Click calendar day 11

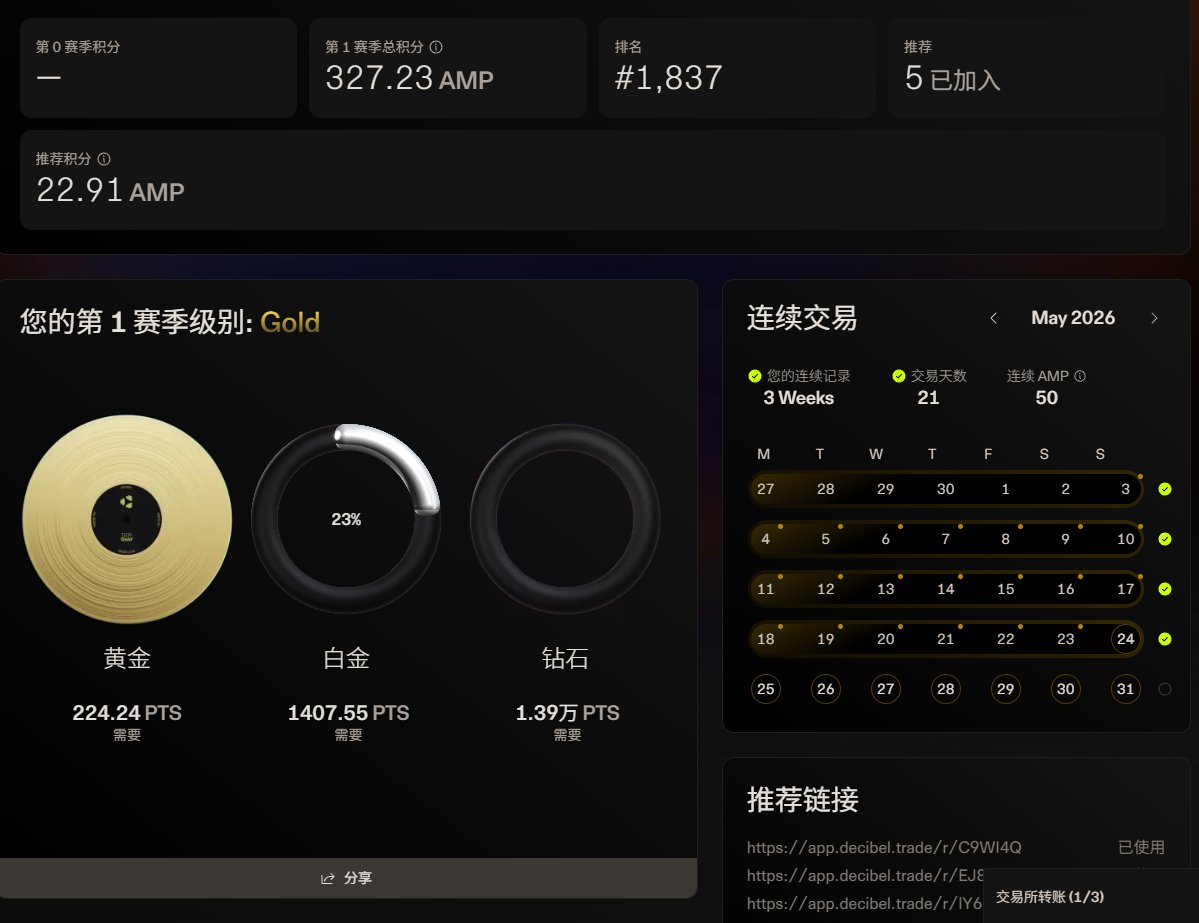pos(765,589)
